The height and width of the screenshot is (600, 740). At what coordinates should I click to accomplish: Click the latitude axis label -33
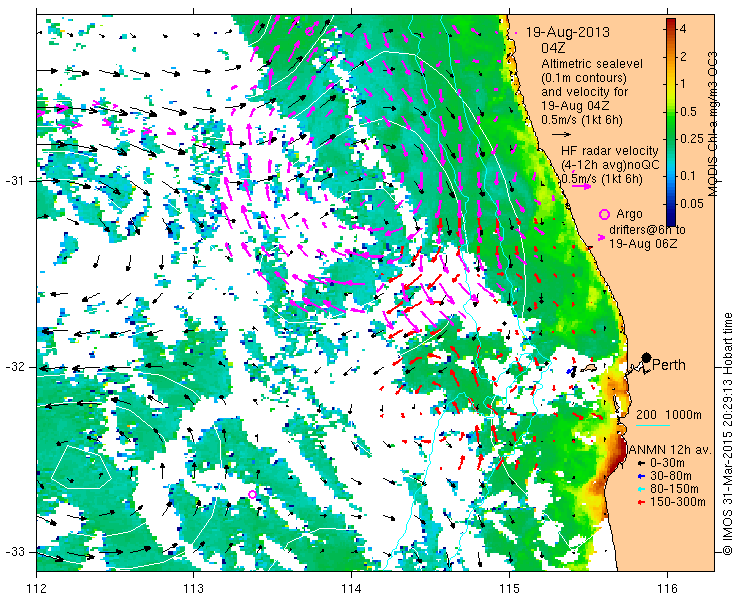(15, 552)
